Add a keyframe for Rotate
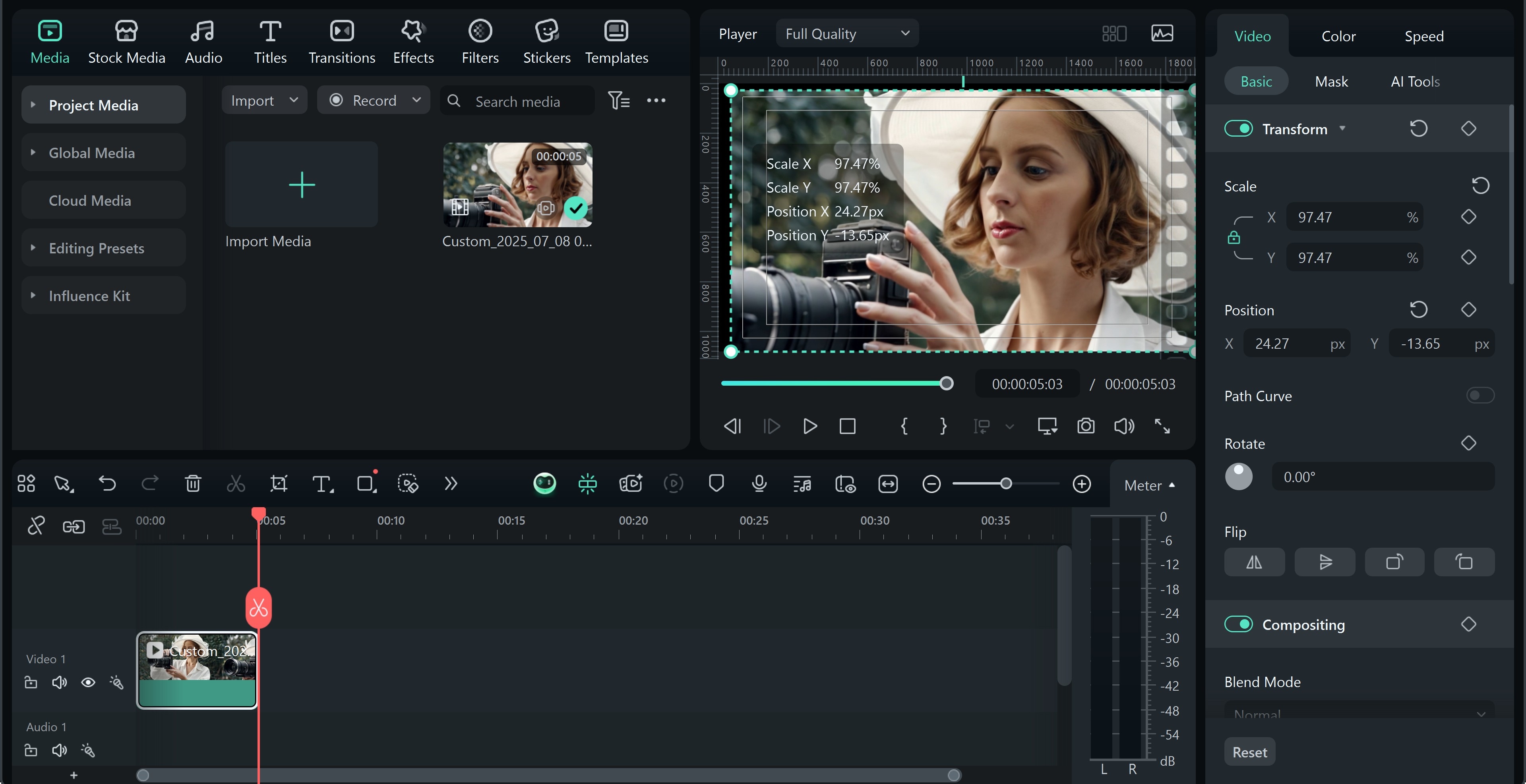 1468,443
